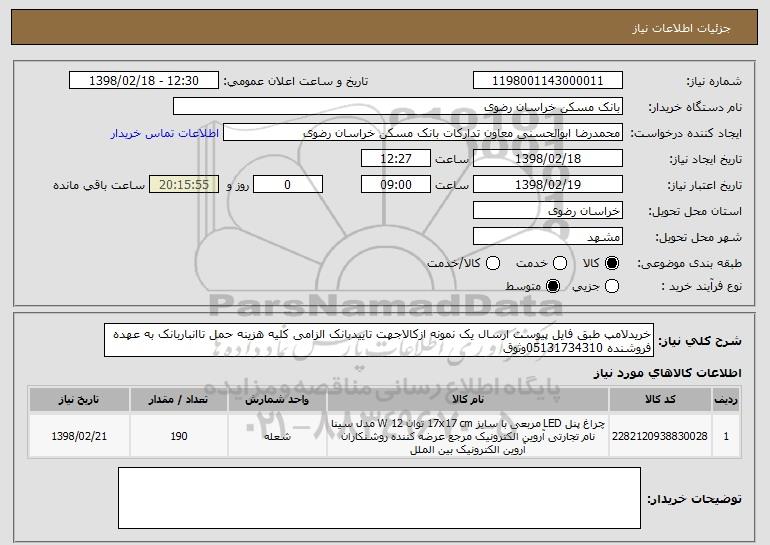Click the validity date field 1398/02/19
The image size is (770, 545).
pos(548,185)
